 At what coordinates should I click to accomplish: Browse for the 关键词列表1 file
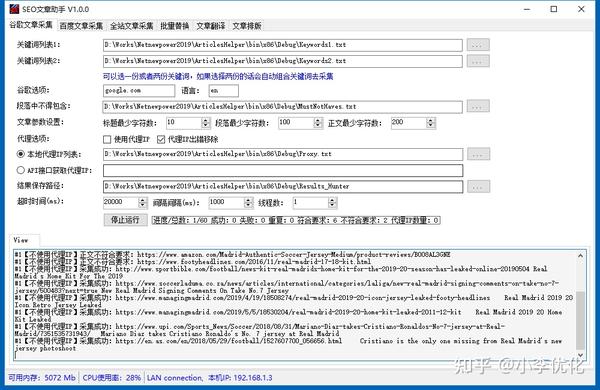[478, 45]
